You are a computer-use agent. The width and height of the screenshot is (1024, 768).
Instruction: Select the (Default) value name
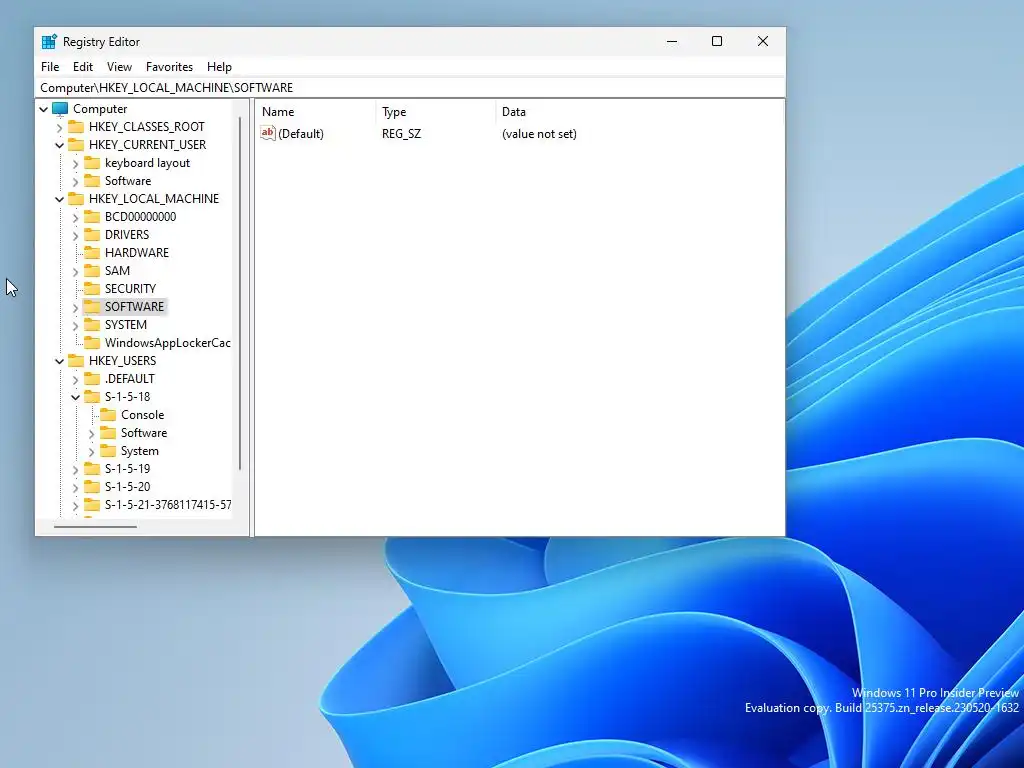[x=301, y=134]
